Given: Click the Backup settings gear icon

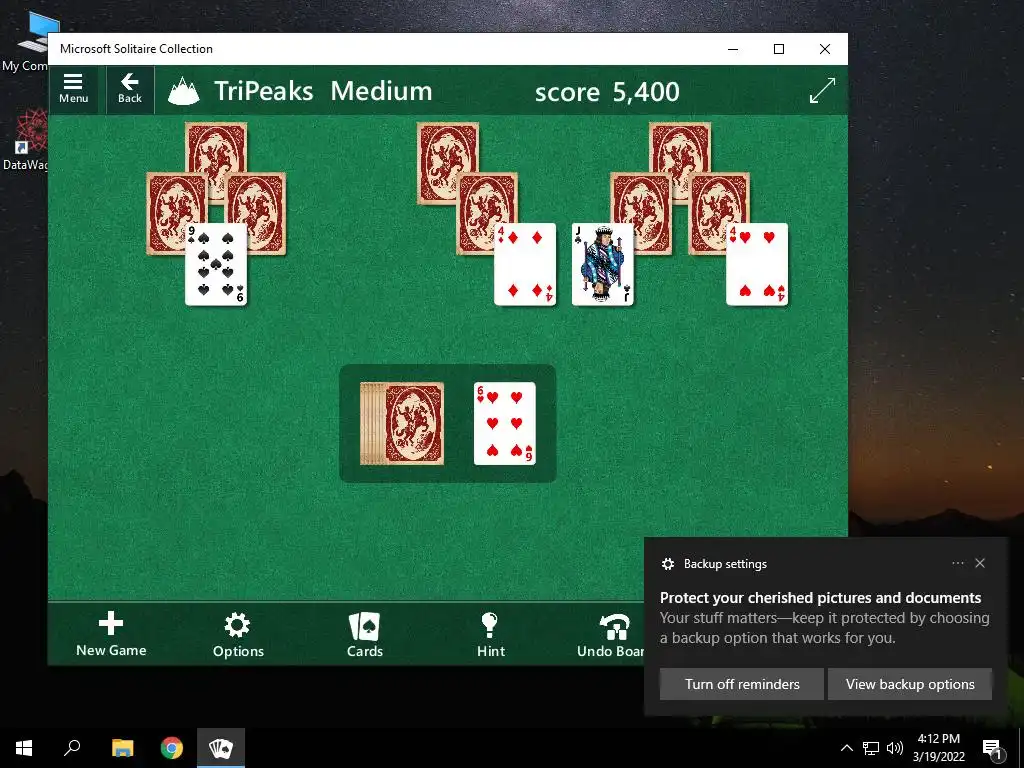Looking at the screenshot, I should point(667,564).
